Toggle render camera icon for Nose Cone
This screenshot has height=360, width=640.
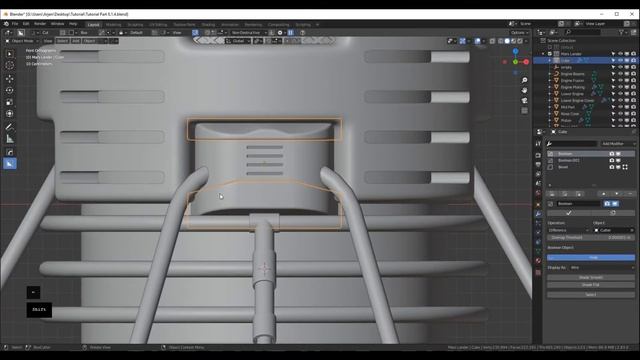[633, 113]
